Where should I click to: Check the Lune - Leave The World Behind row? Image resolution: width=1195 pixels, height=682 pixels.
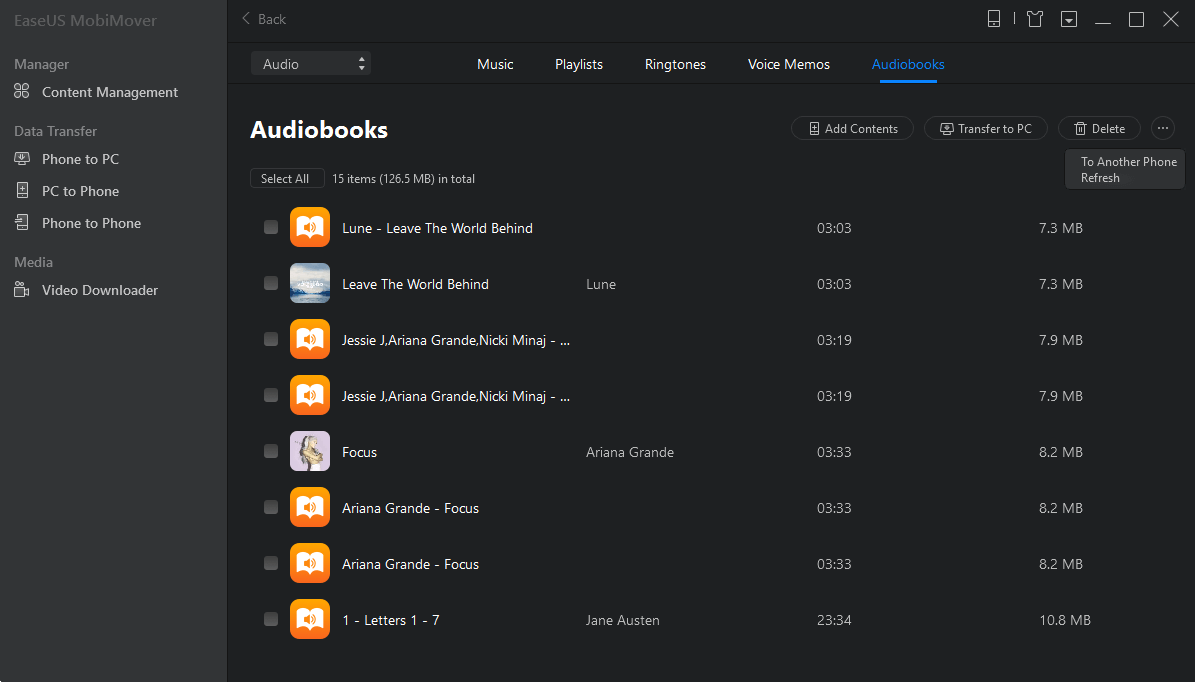pyautogui.click(x=271, y=227)
